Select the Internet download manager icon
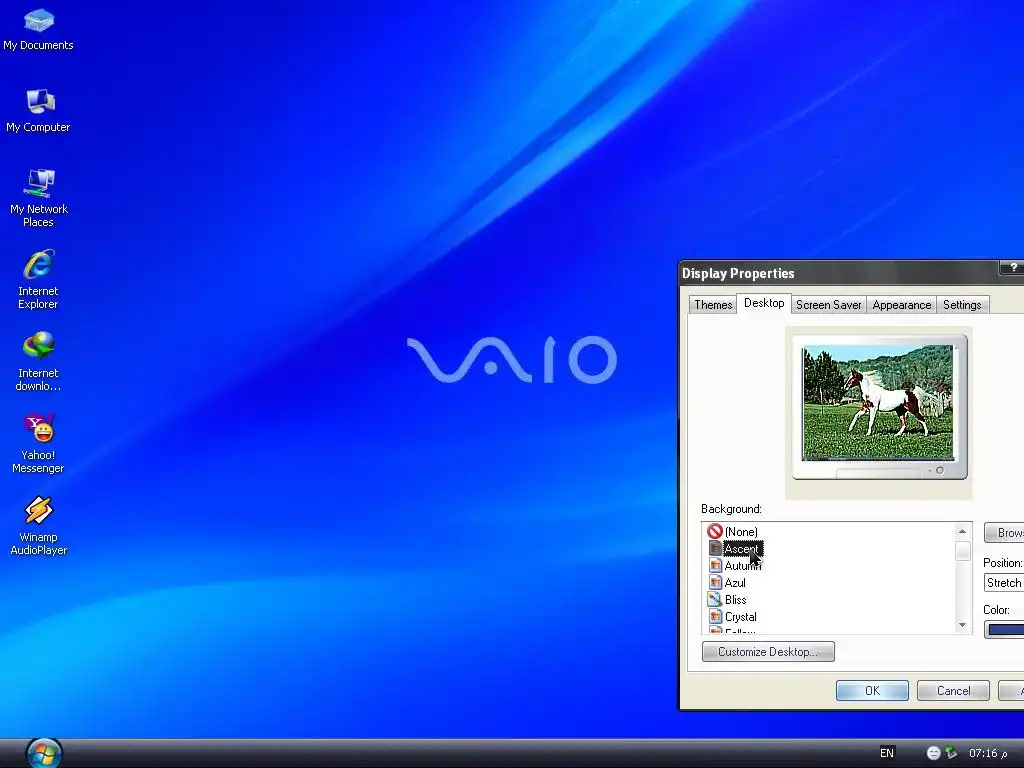The image size is (1024, 768). pyautogui.click(x=39, y=362)
